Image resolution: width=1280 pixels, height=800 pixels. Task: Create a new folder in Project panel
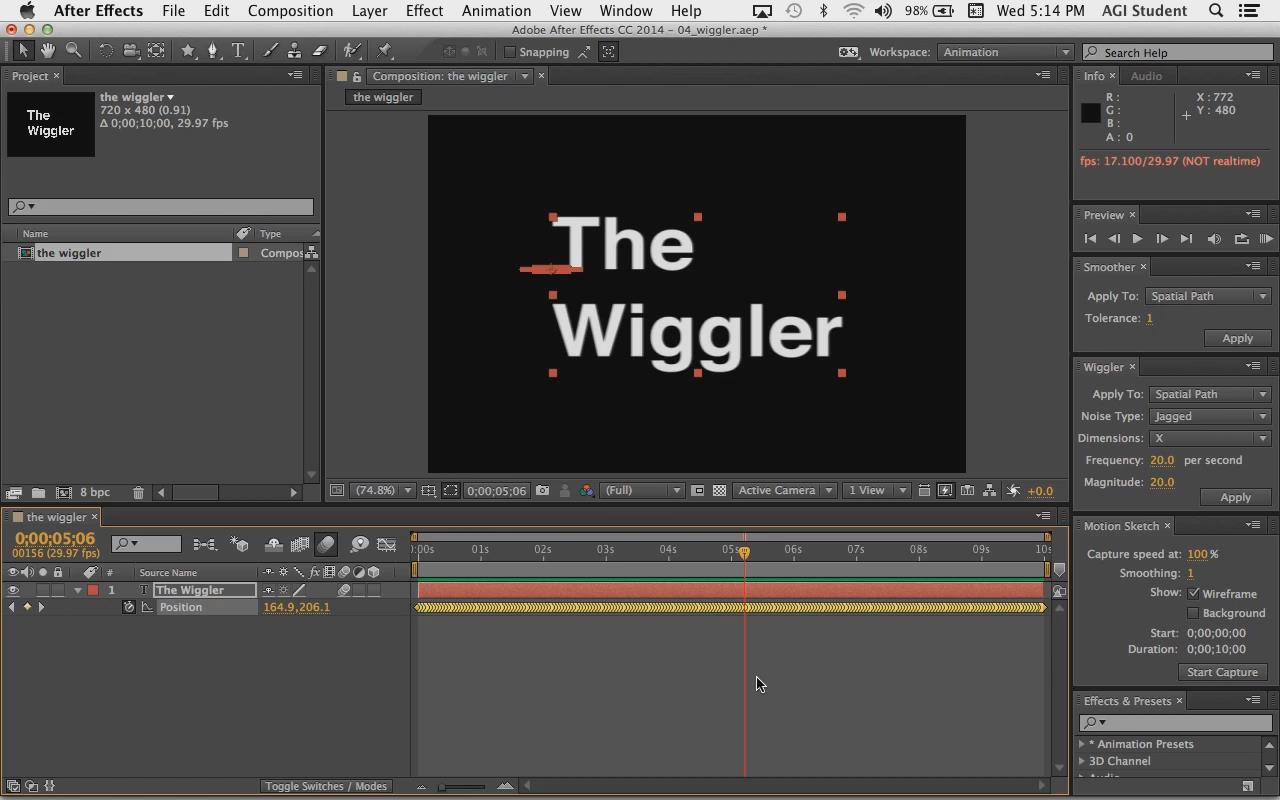[x=37, y=492]
